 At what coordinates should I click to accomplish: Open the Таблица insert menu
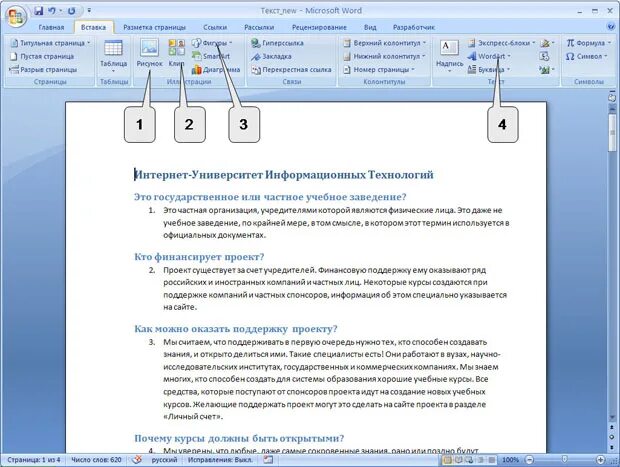click(x=113, y=55)
